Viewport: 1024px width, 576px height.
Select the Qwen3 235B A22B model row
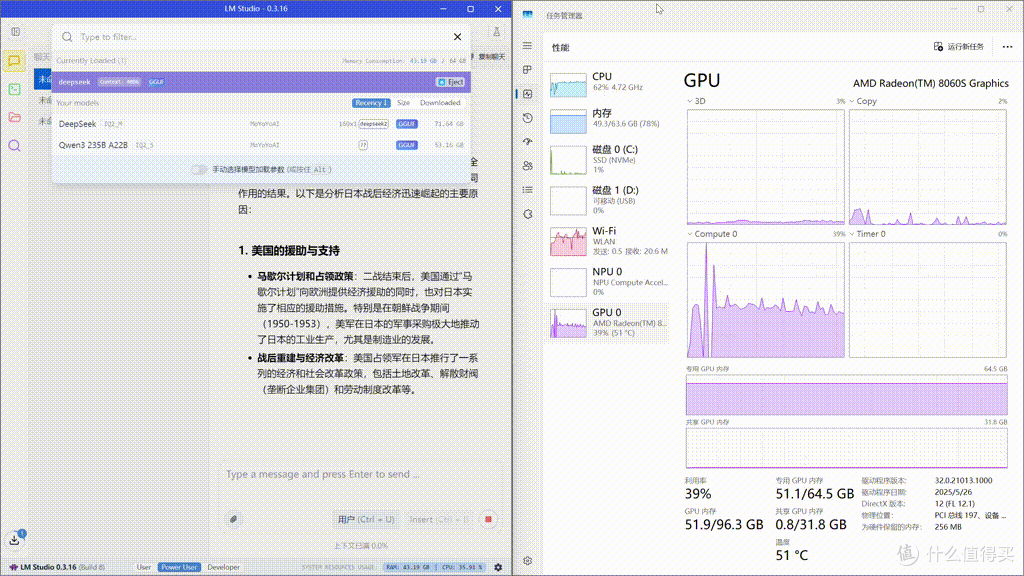click(261, 145)
